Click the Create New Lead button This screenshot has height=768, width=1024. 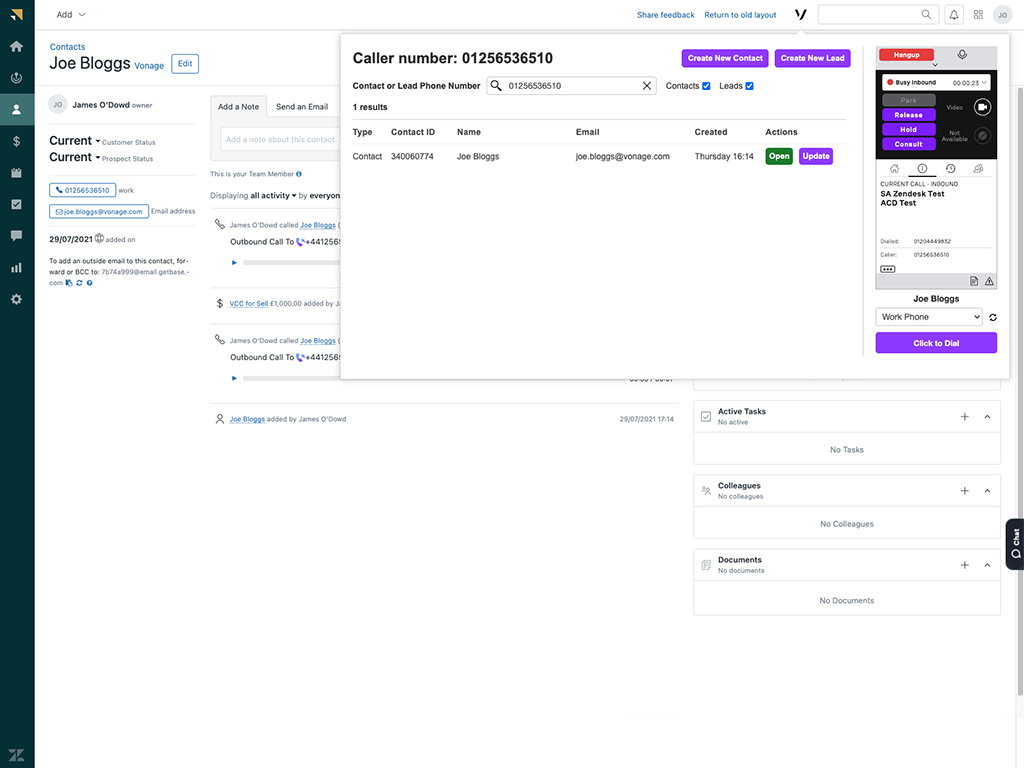[812, 58]
